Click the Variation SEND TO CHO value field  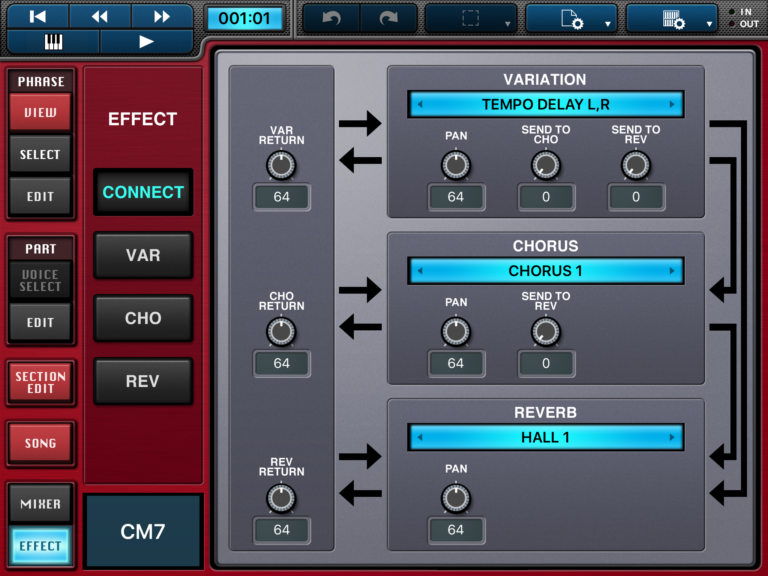coord(546,197)
